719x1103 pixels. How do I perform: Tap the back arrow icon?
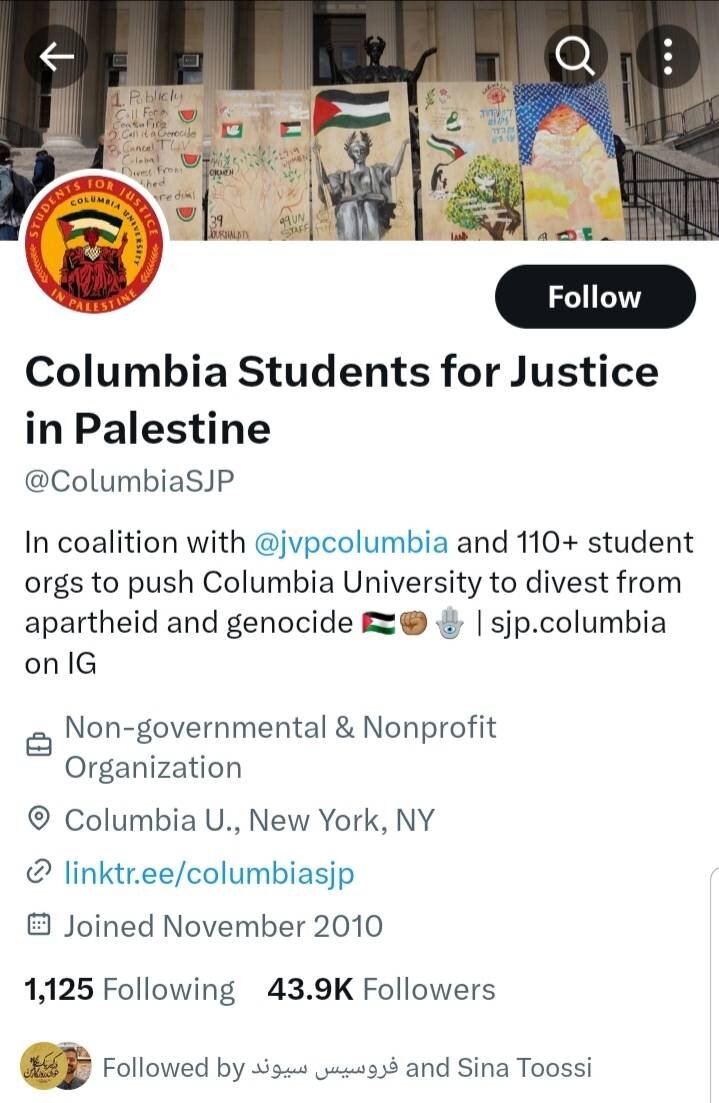57,57
